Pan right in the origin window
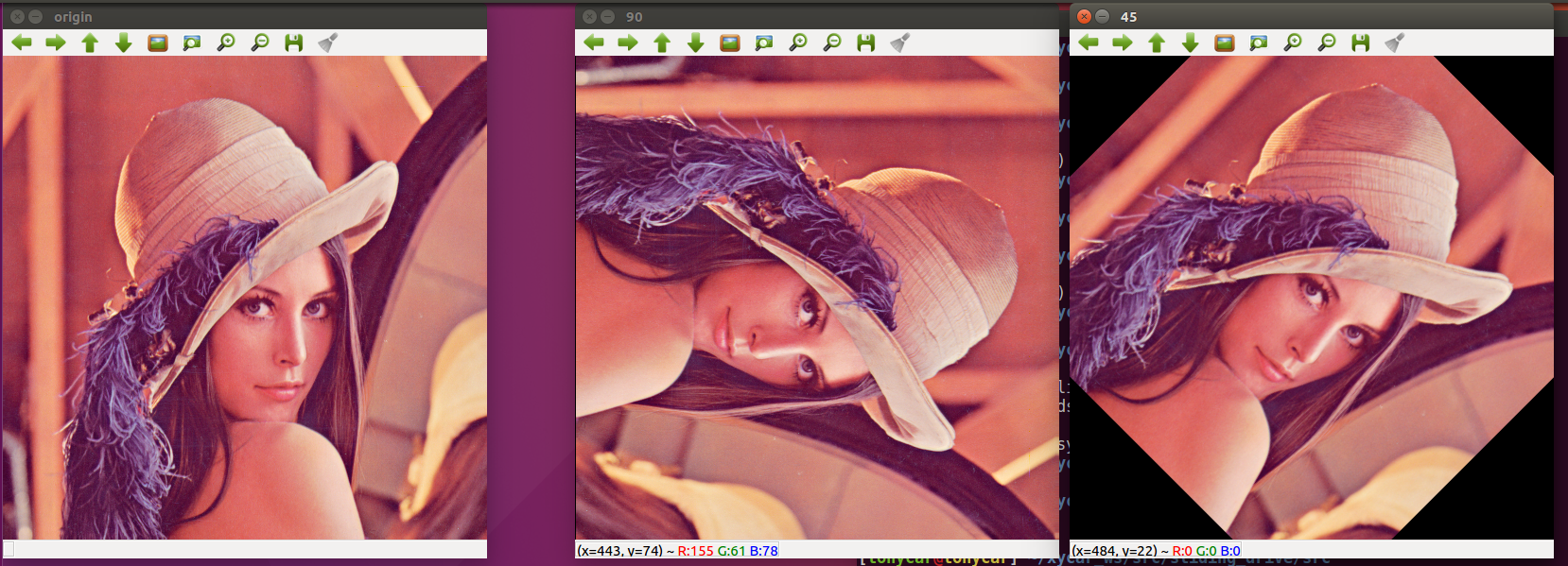The image size is (1568, 566). 56,43
